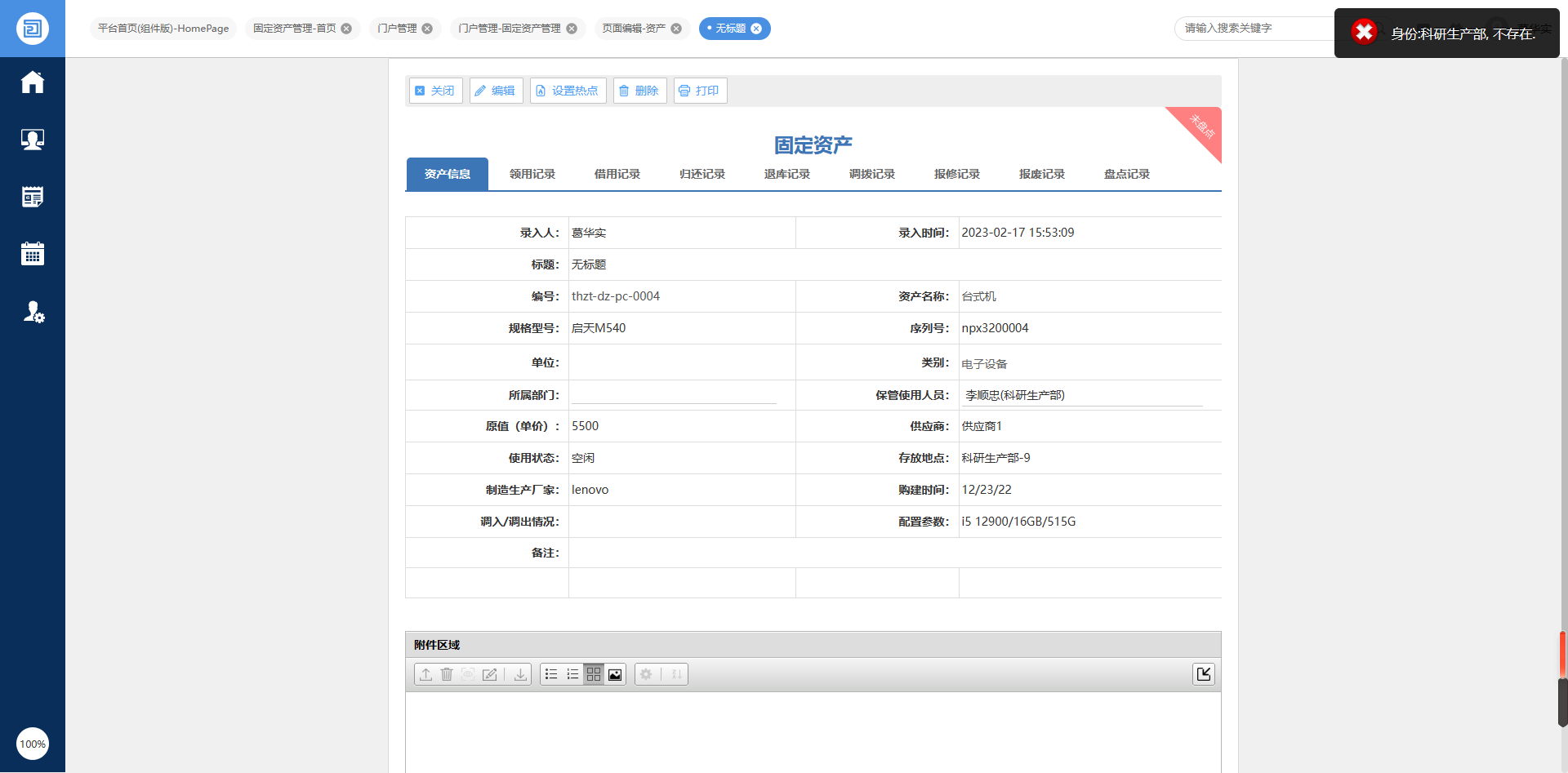The width and height of the screenshot is (1568, 773).
Task: Click the 设置热点 button
Action: coord(568,91)
